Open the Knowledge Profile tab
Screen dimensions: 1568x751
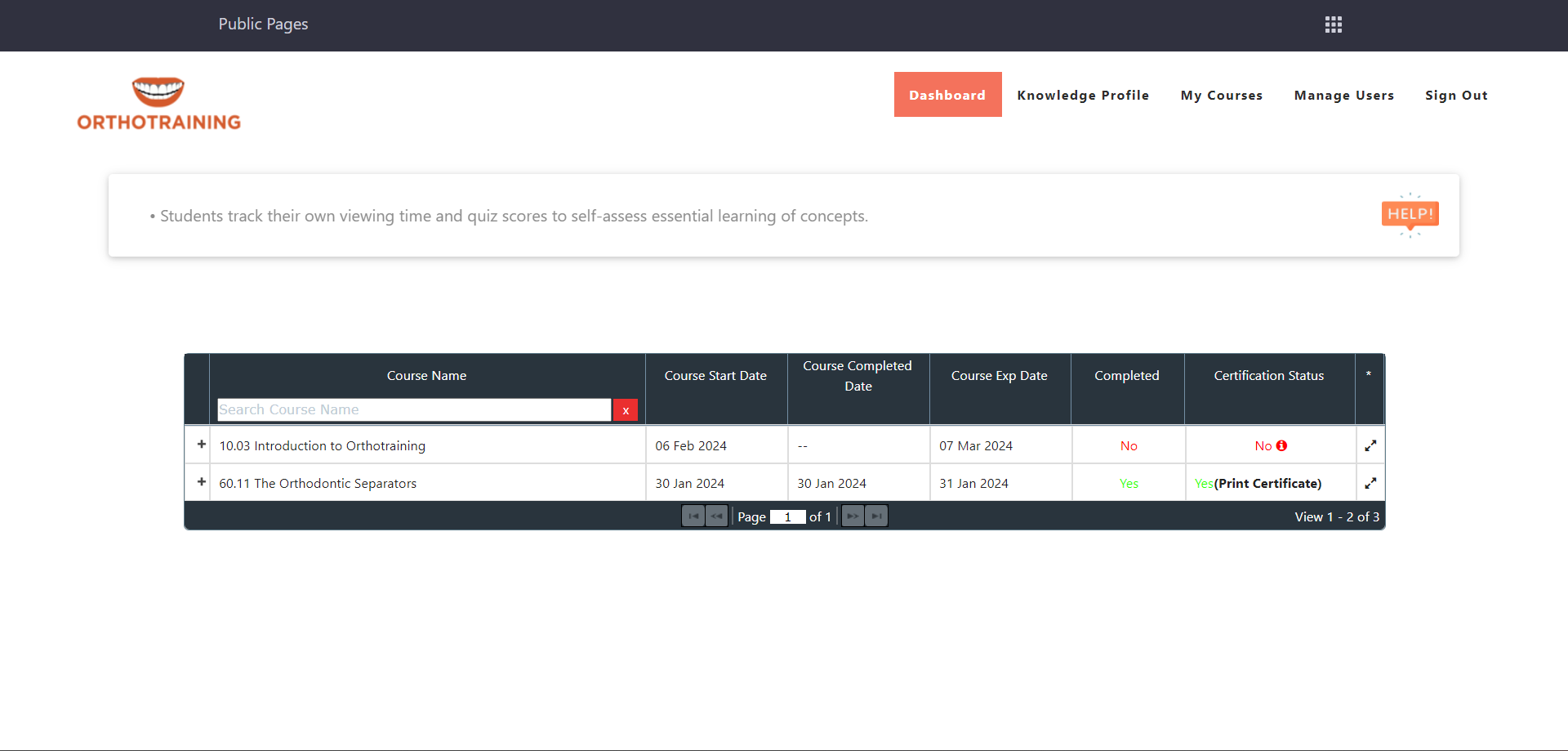point(1083,95)
